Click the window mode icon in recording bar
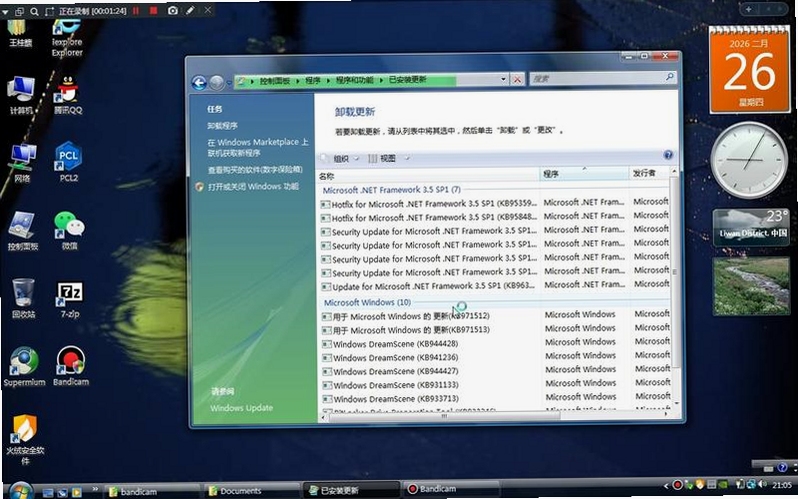The width and height of the screenshot is (798, 499). point(19,11)
